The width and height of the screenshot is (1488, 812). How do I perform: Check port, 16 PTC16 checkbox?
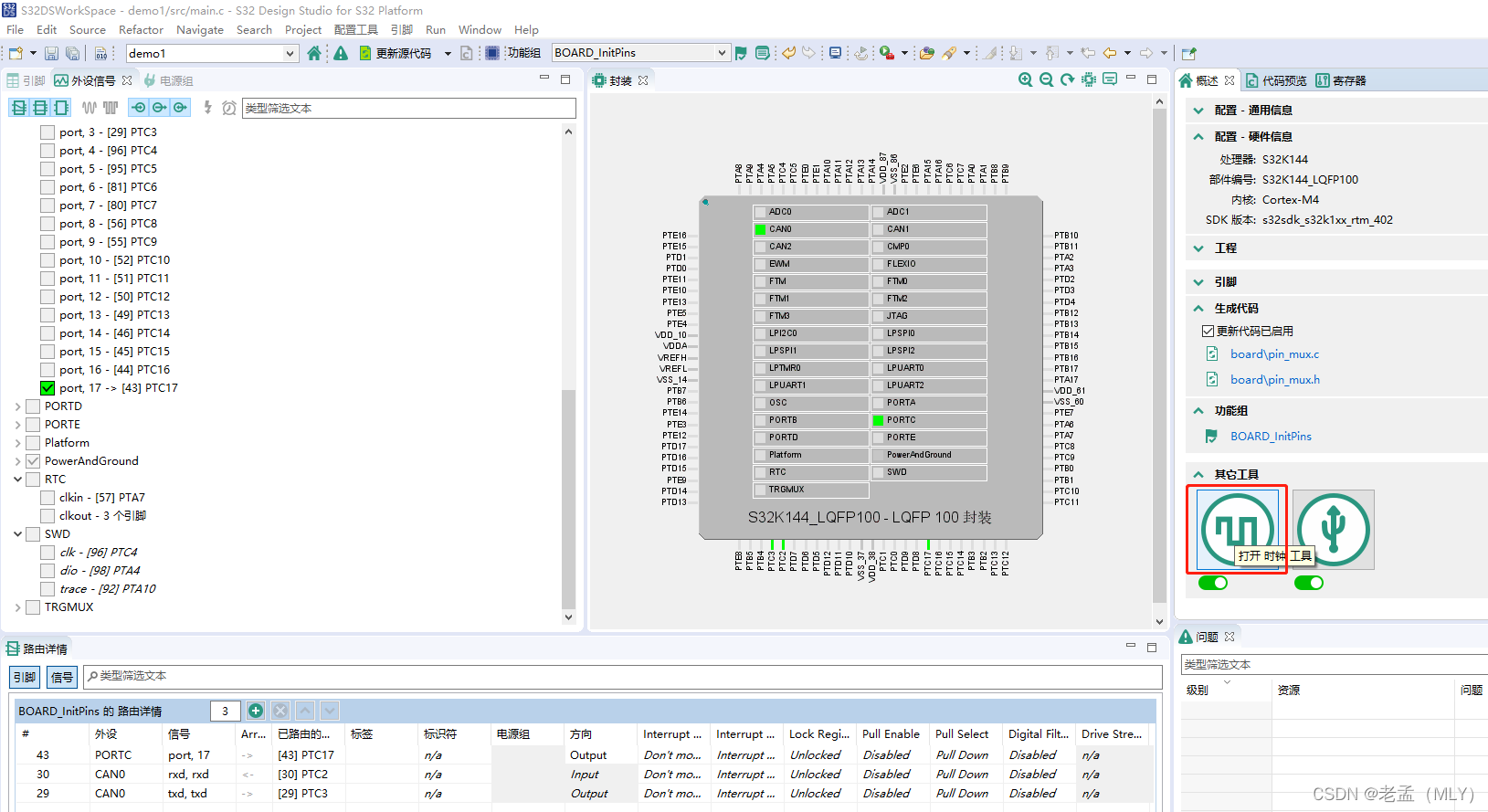47,370
